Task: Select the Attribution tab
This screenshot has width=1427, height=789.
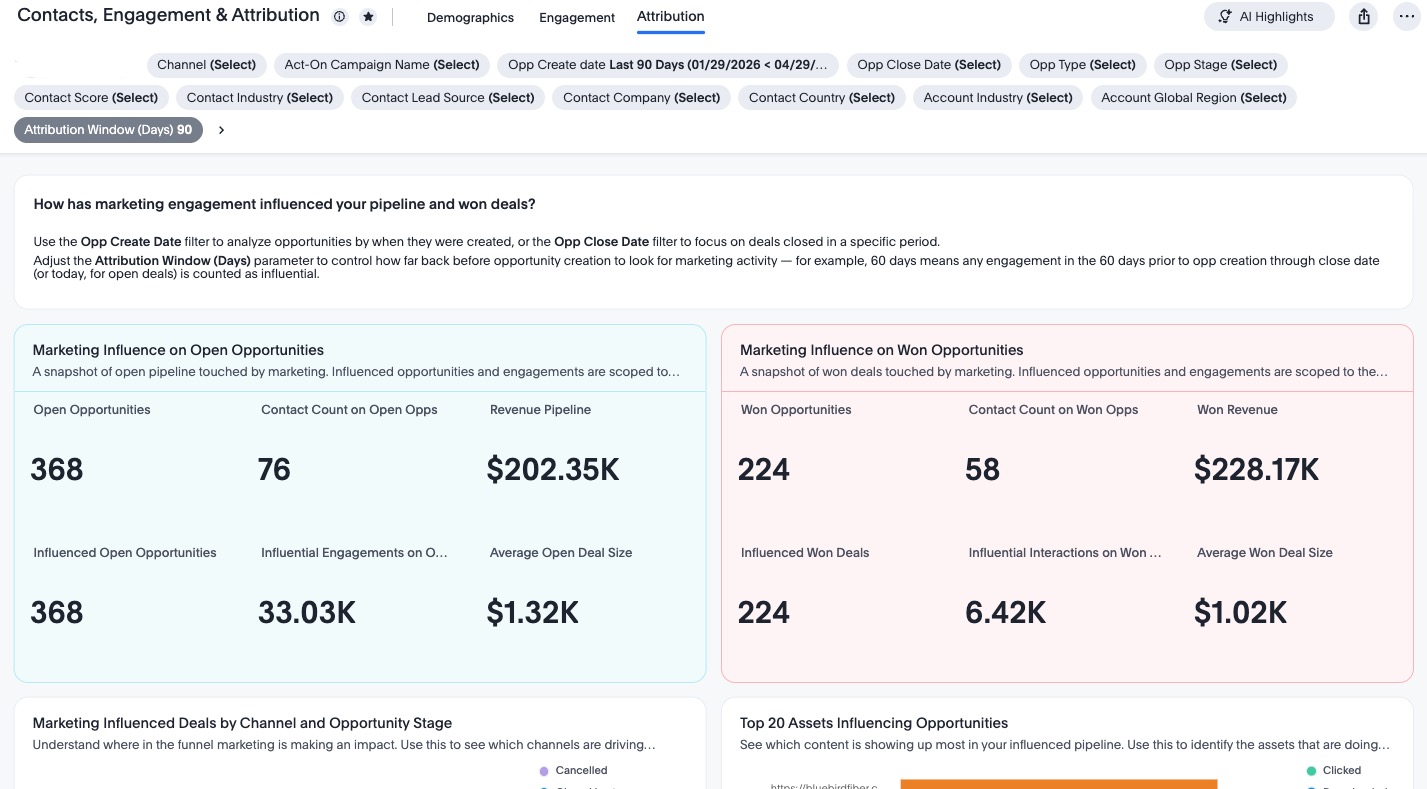Action: 670,17
